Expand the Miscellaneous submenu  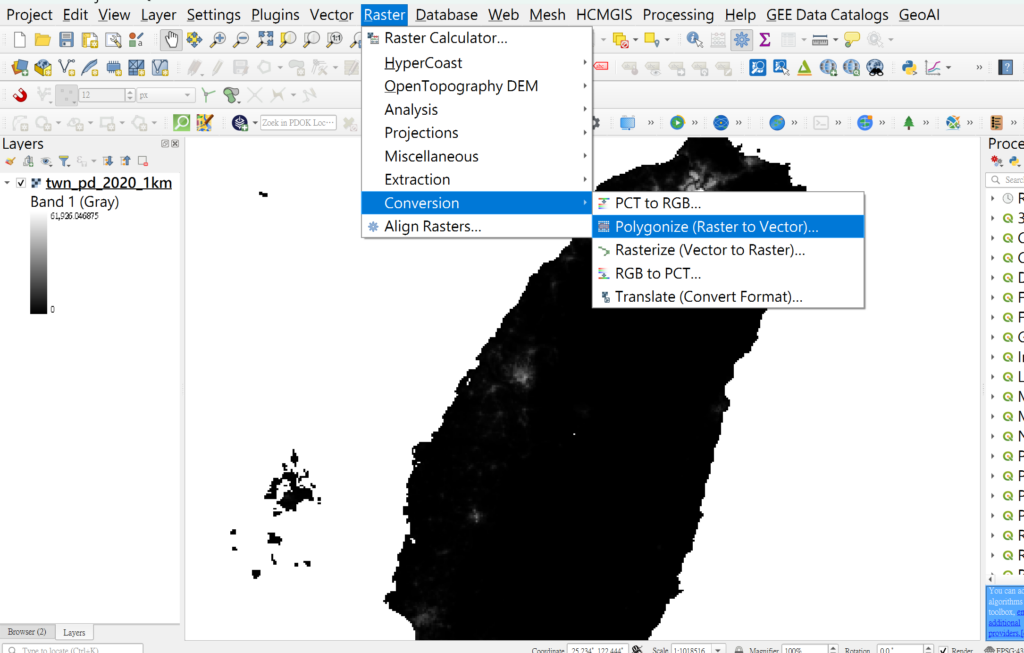tap(477, 156)
